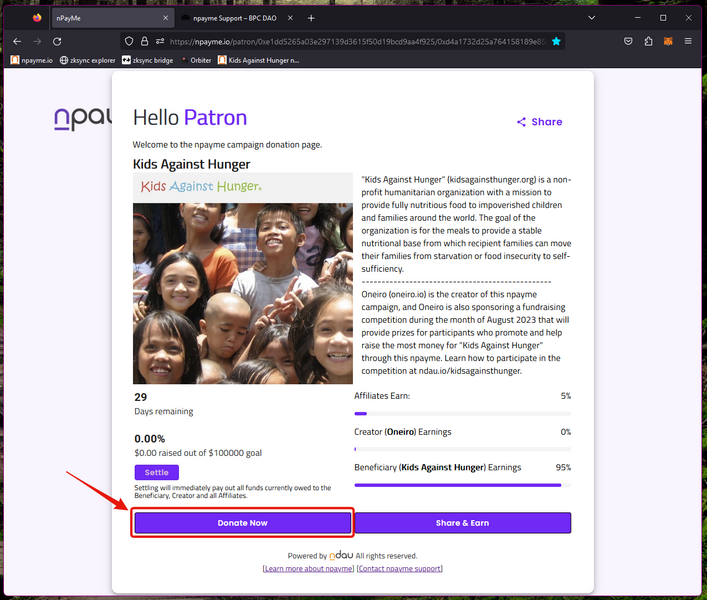
Task: Toggle the bookmark star icon
Action: [556, 41]
